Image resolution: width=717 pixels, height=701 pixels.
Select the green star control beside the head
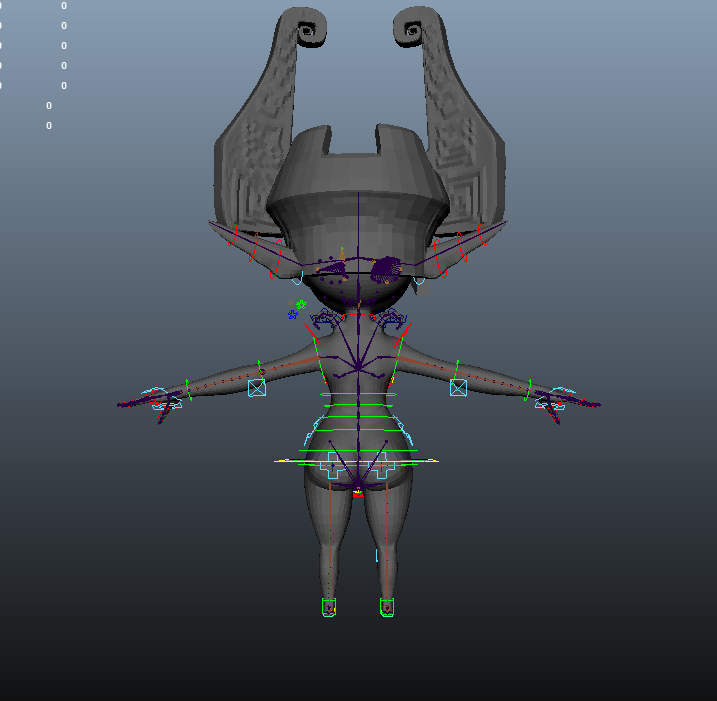pyautogui.click(x=301, y=304)
